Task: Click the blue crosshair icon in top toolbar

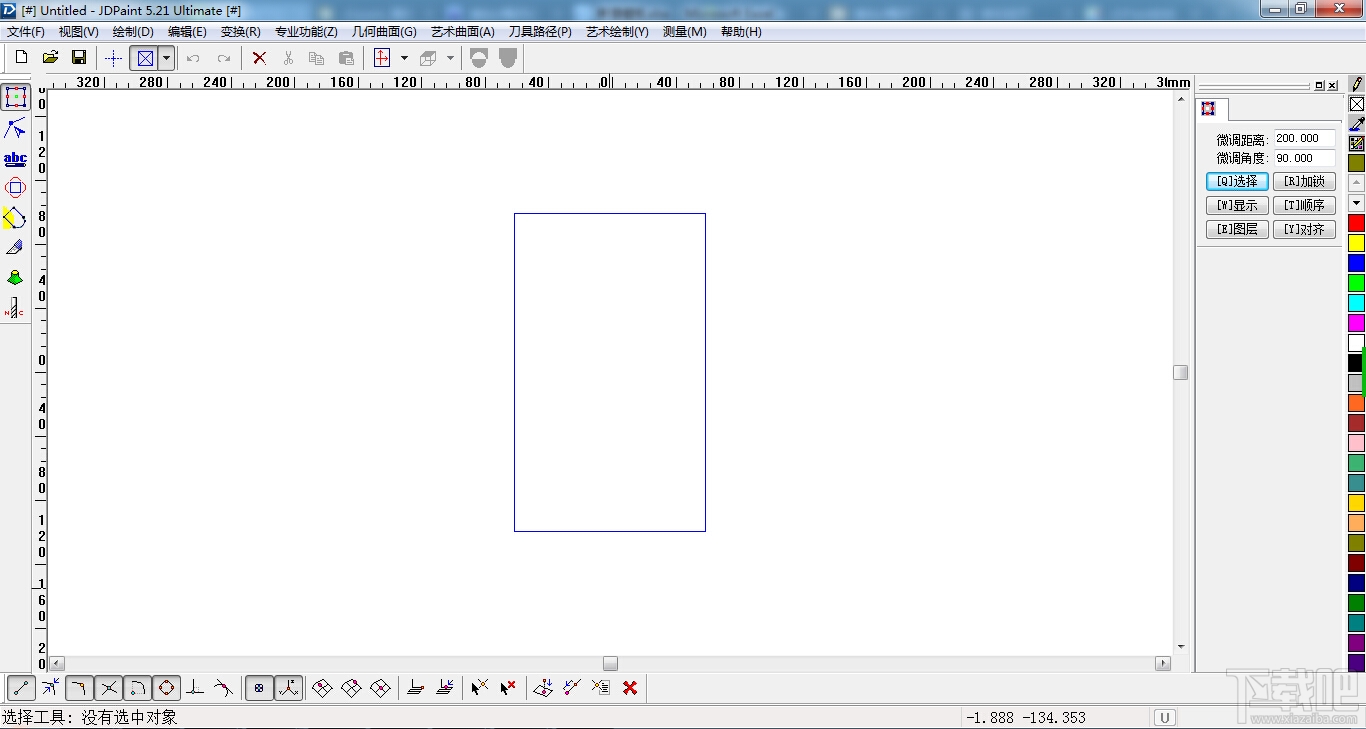Action: click(x=113, y=58)
